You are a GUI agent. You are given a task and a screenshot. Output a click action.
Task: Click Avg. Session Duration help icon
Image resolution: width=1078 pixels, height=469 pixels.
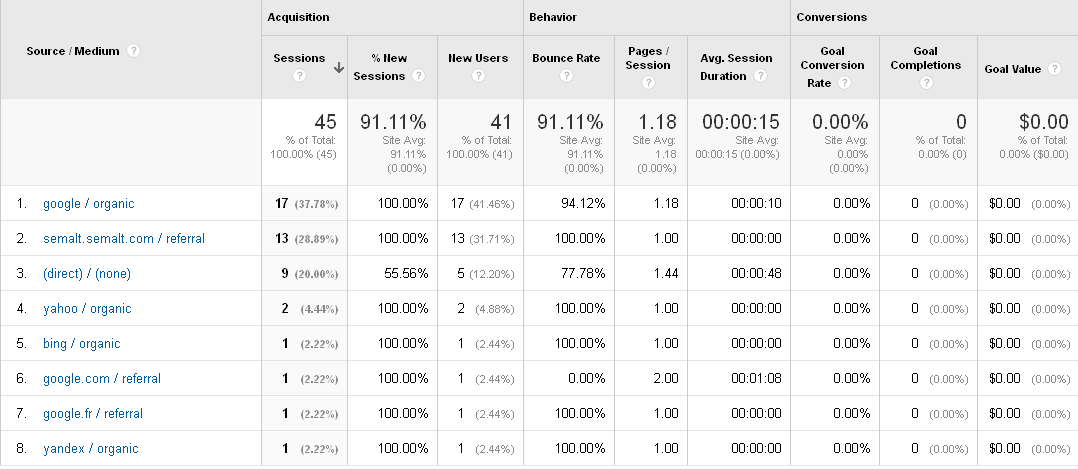[760, 76]
